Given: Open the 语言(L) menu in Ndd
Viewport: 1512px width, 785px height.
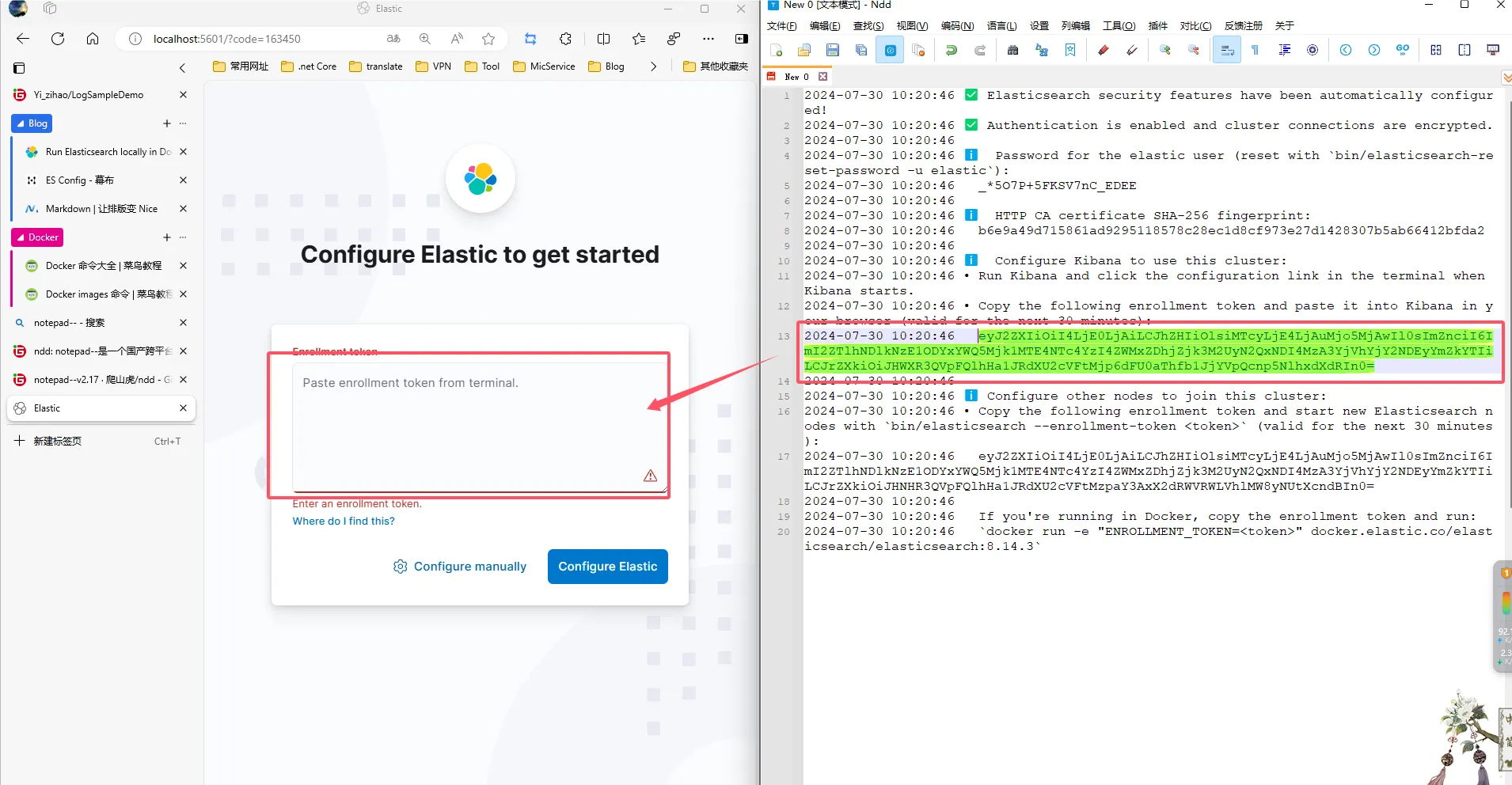Looking at the screenshot, I should tap(1001, 26).
